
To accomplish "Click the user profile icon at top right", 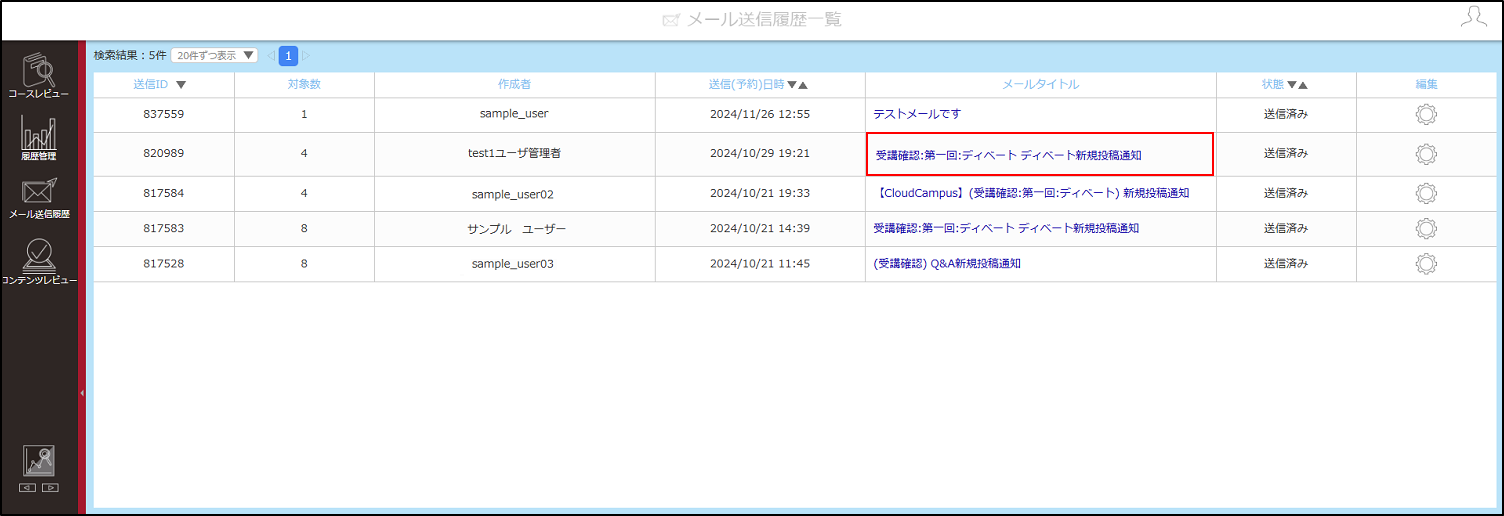I will (x=1473, y=16).
